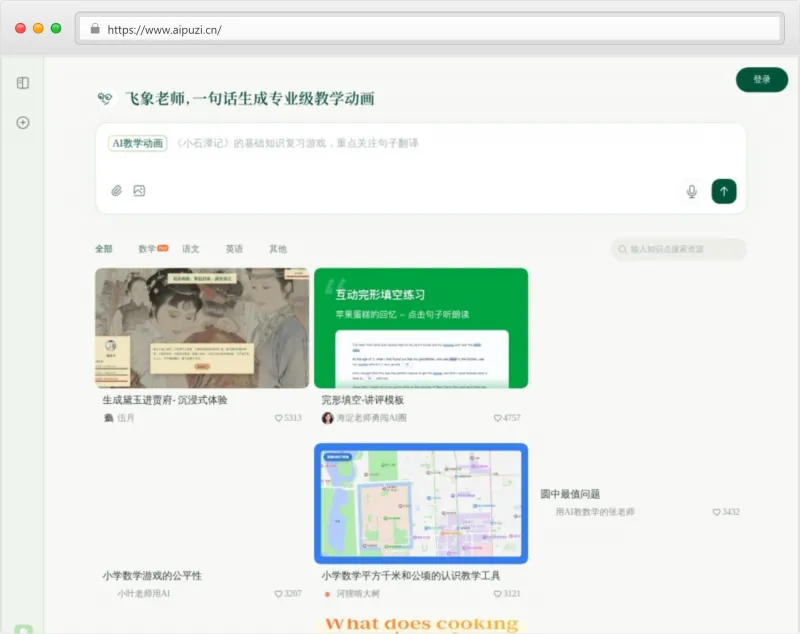This screenshot has height=634, width=800.
Task: Activate voice input with the microphone icon
Action: click(x=690, y=191)
